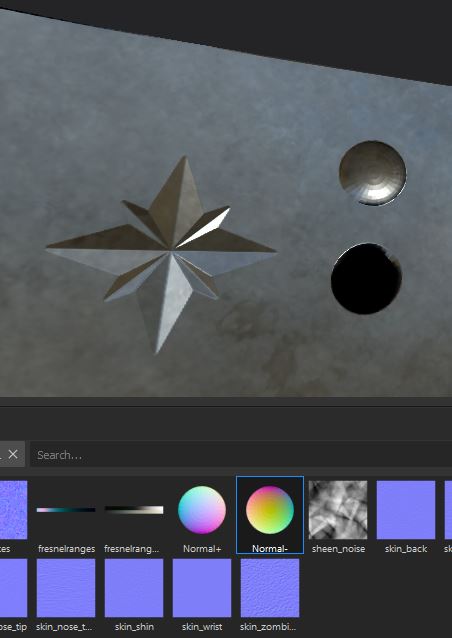Click the Normal- label text
Screen dimensions: 452x638
[270, 548]
